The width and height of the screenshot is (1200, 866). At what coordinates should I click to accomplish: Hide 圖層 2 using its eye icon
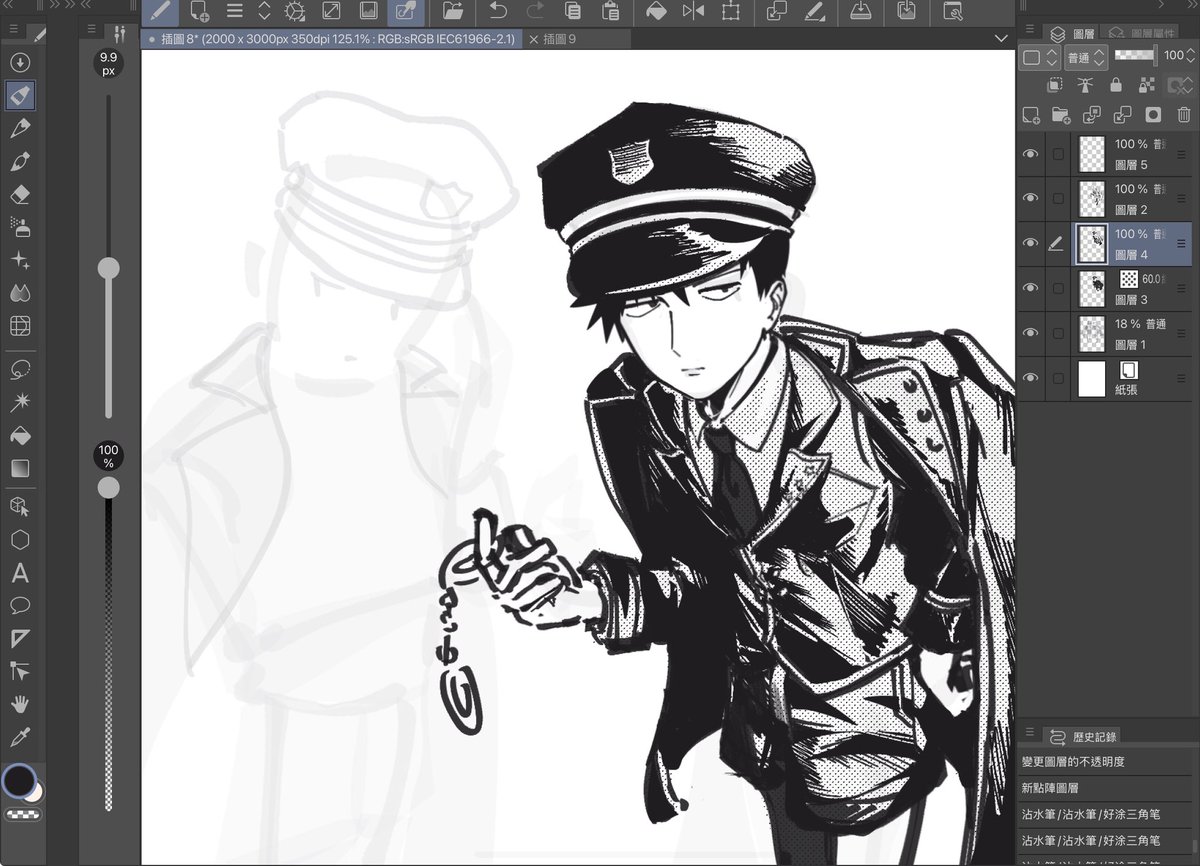(1031, 198)
